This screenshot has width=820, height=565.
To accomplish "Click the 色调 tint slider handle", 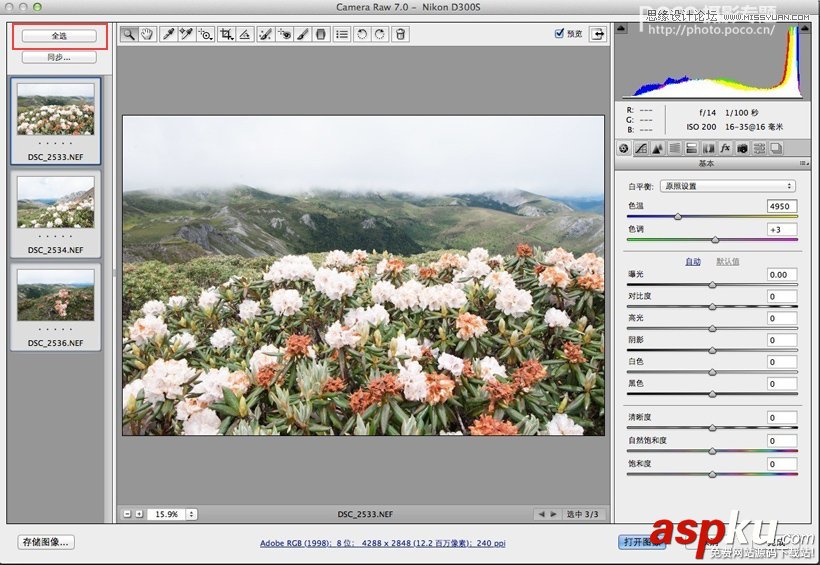I will click(x=715, y=240).
